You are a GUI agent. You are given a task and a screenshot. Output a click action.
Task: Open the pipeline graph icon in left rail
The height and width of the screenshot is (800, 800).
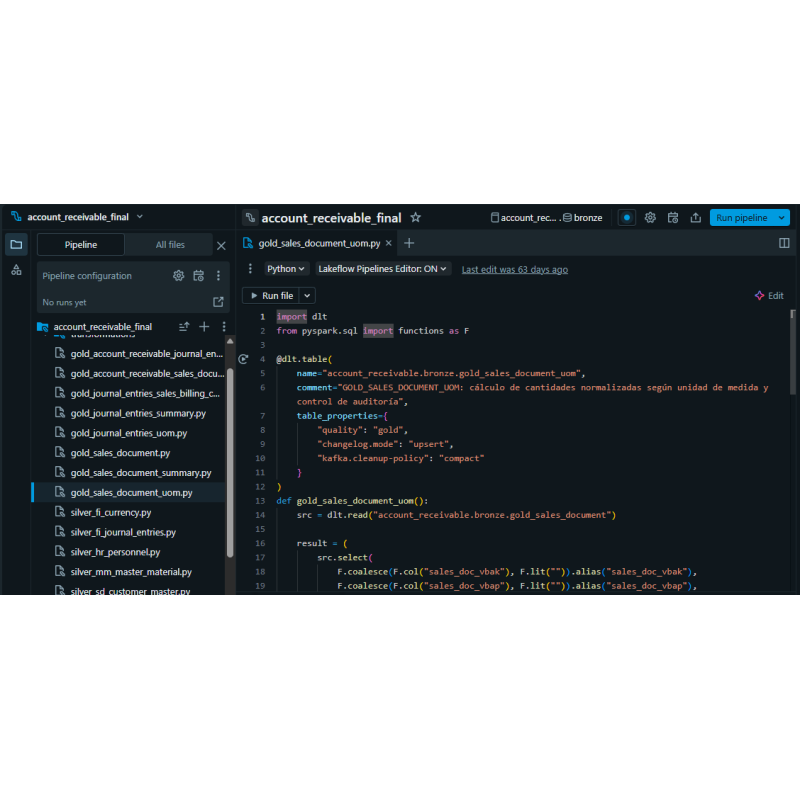coord(16,271)
